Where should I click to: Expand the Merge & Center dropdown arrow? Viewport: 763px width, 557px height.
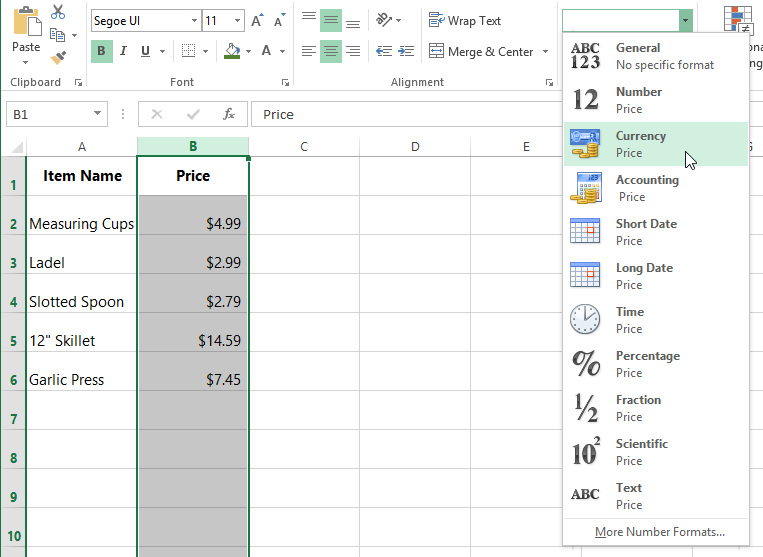tap(545, 52)
